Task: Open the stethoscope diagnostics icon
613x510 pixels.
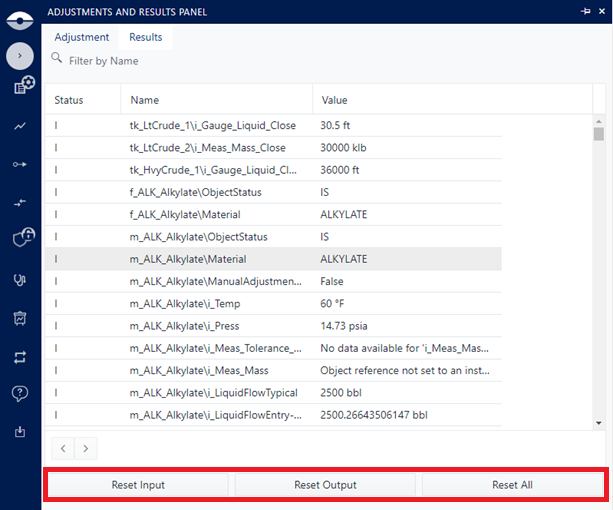Action: [20, 280]
